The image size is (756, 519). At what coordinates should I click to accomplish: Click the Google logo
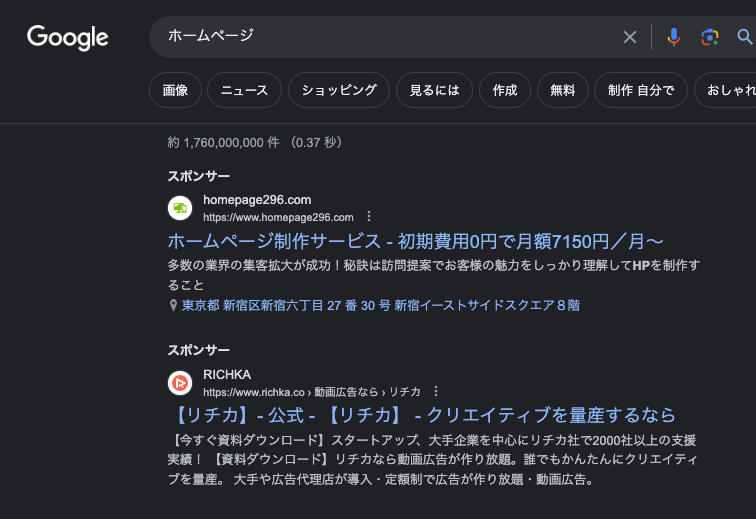click(67, 37)
